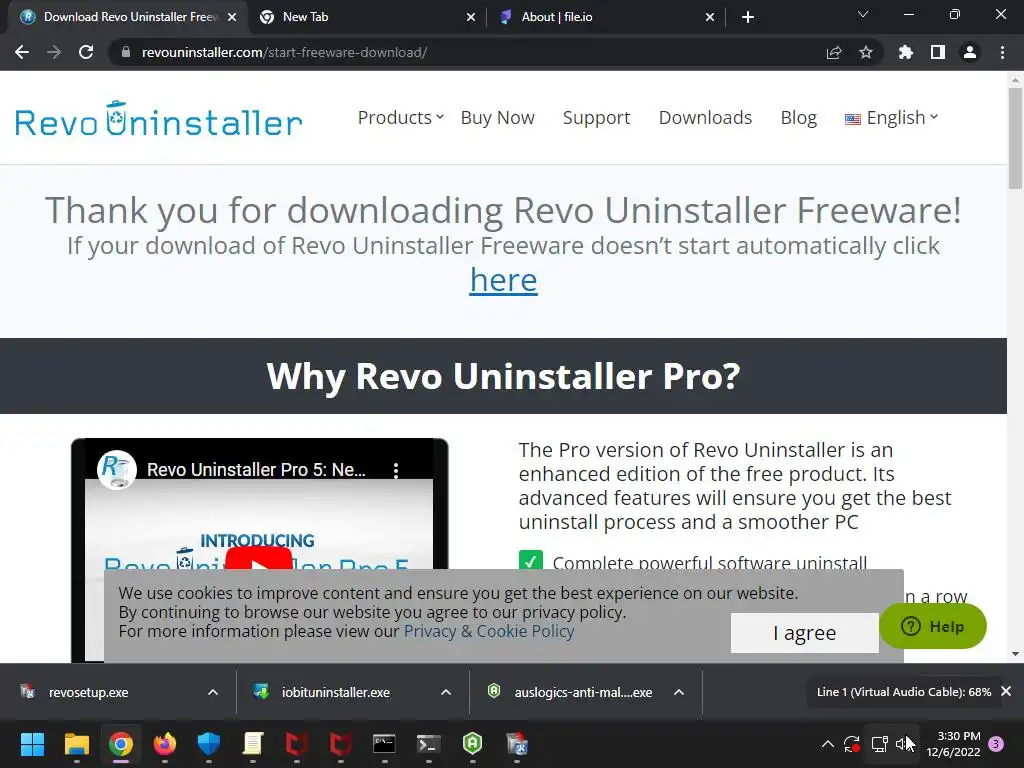1024x768 pixels.
Task: Open the Auslogics green shield taskbar icon
Action: point(472,744)
